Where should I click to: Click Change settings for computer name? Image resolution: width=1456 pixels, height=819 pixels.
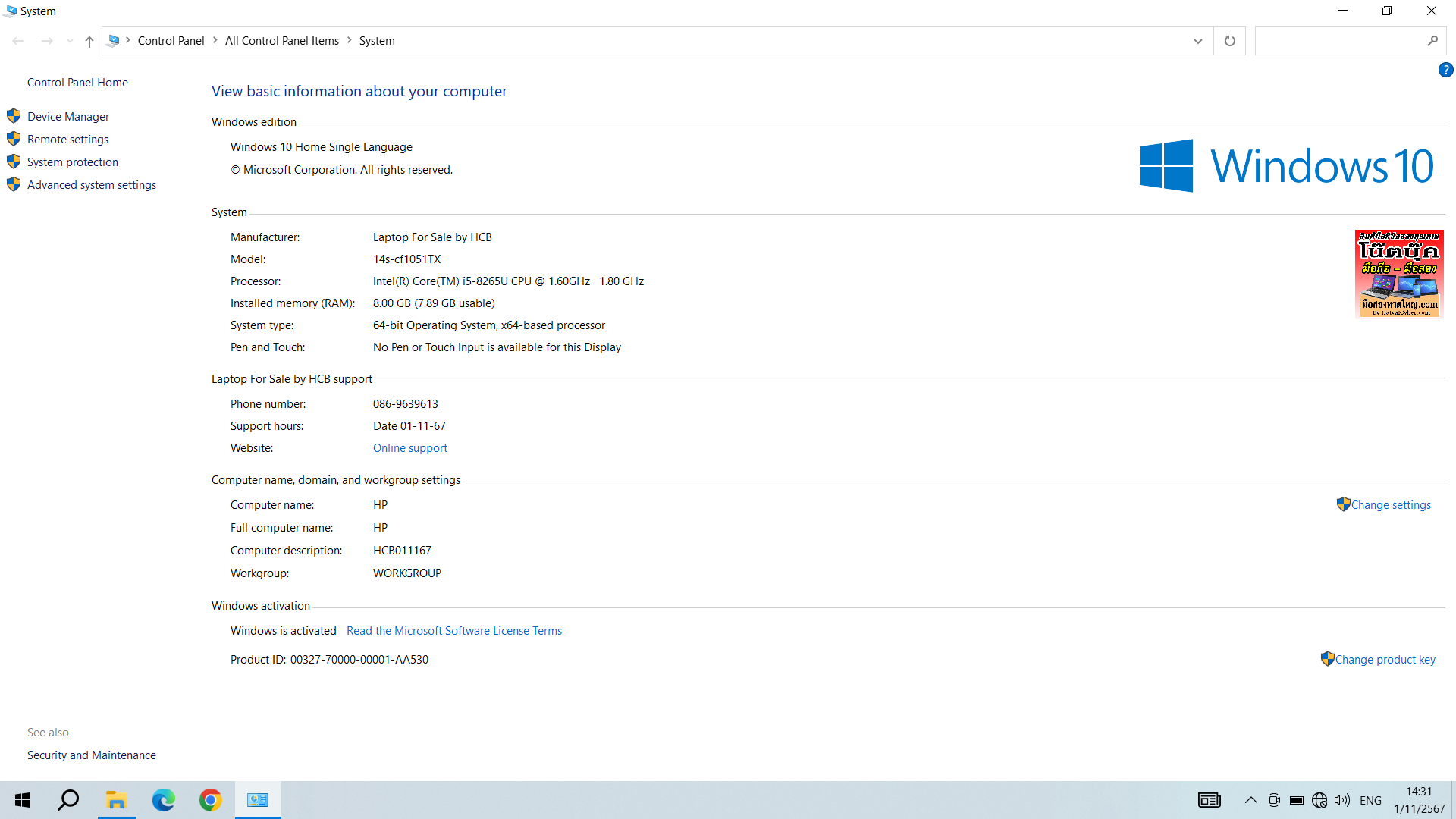click(x=1390, y=505)
